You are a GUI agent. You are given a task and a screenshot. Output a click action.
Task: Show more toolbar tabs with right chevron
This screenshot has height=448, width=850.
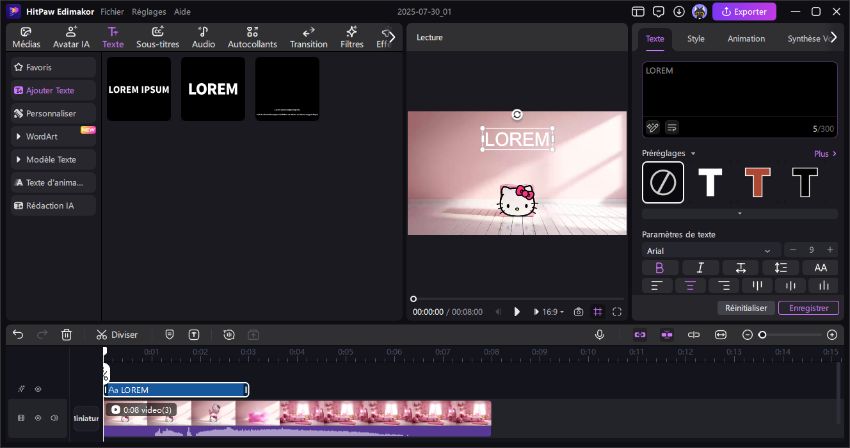pos(392,37)
